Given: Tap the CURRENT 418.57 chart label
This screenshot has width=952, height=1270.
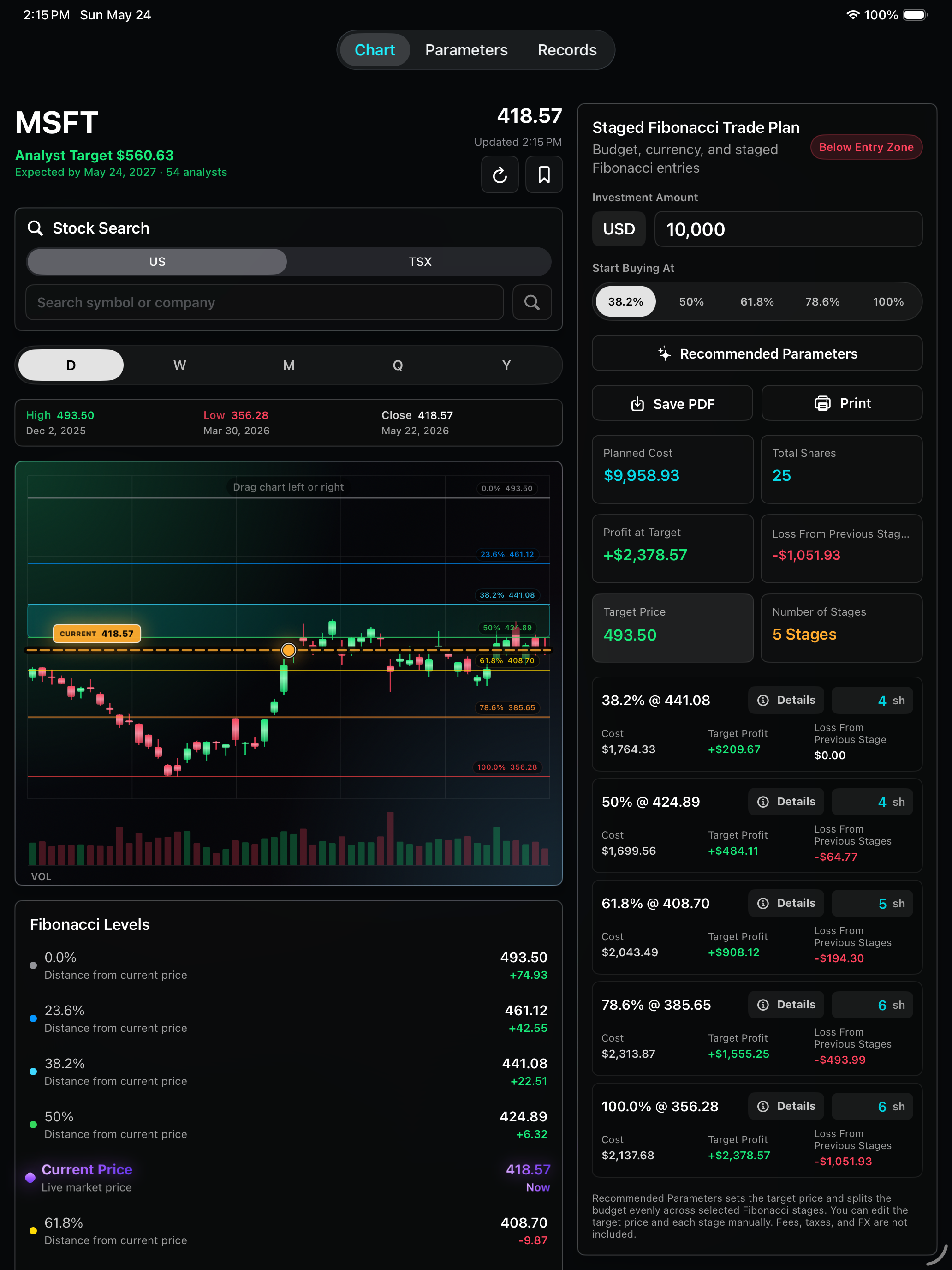Looking at the screenshot, I should [96, 634].
